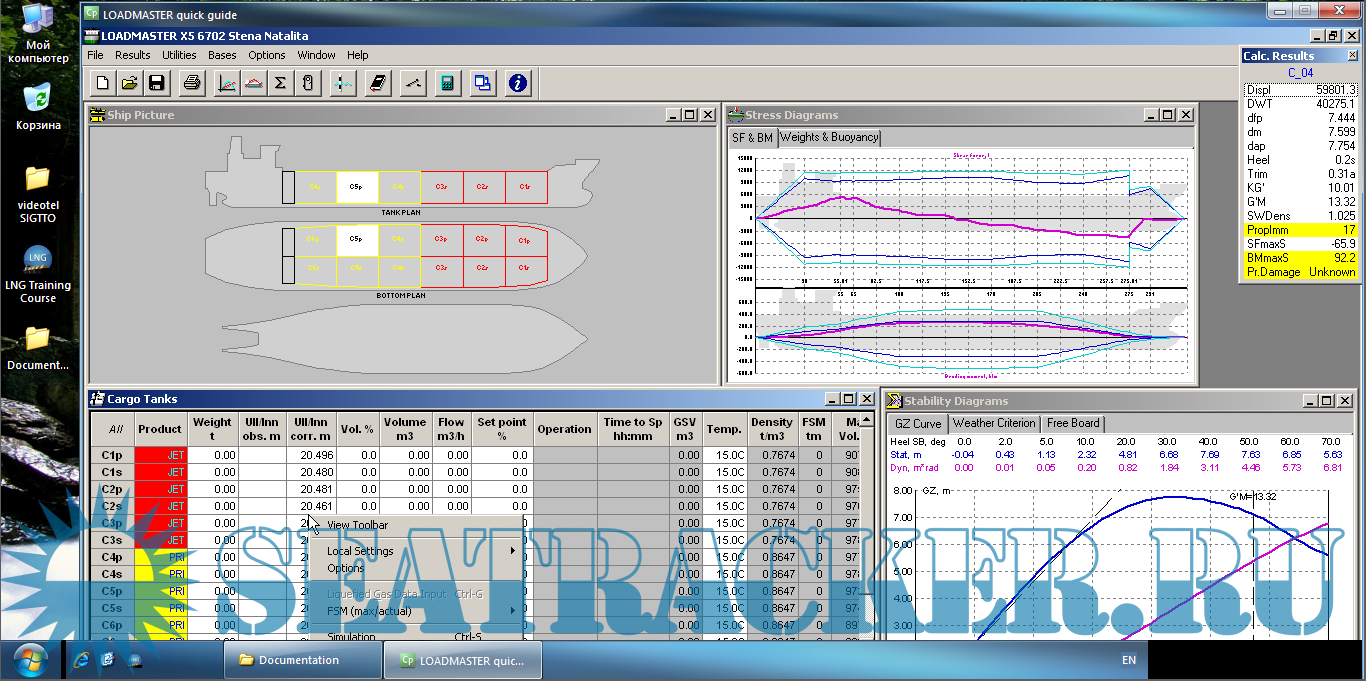Save using the floppy disk icon

point(156,83)
